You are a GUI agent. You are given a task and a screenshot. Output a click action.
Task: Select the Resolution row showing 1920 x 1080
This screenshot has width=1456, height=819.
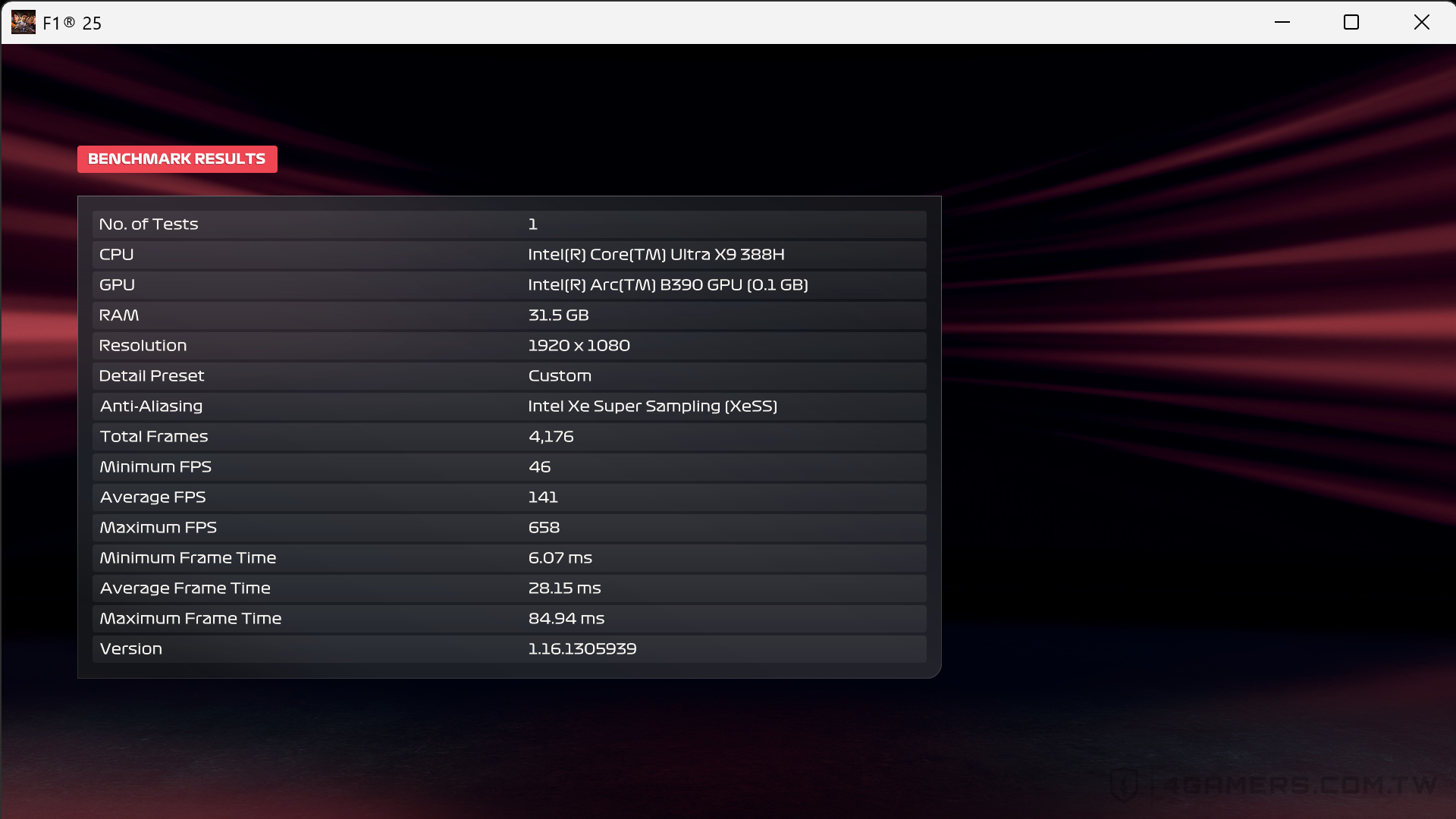(508, 345)
